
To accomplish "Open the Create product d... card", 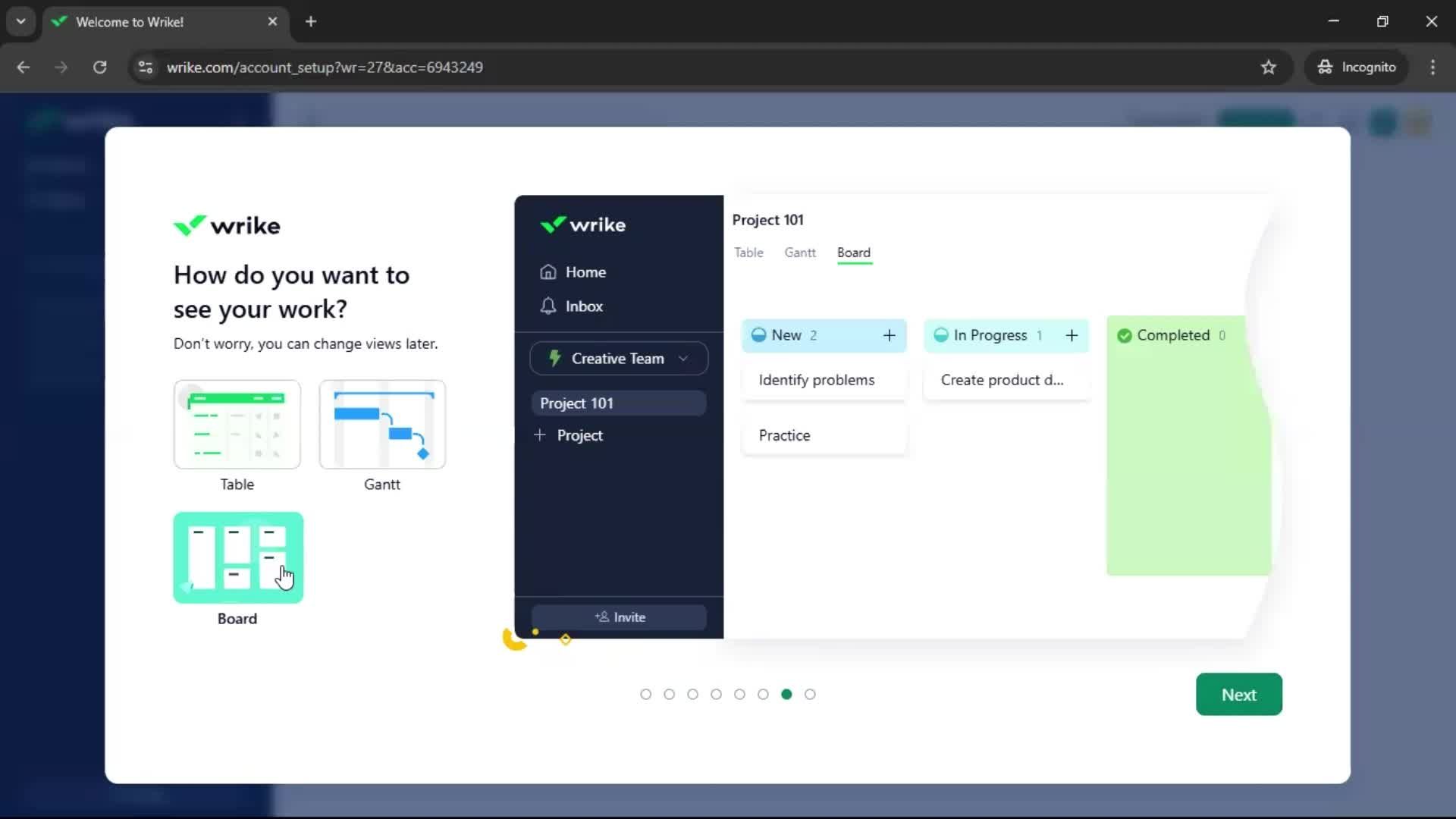I will pyautogui.click(x=1006, y=380).
